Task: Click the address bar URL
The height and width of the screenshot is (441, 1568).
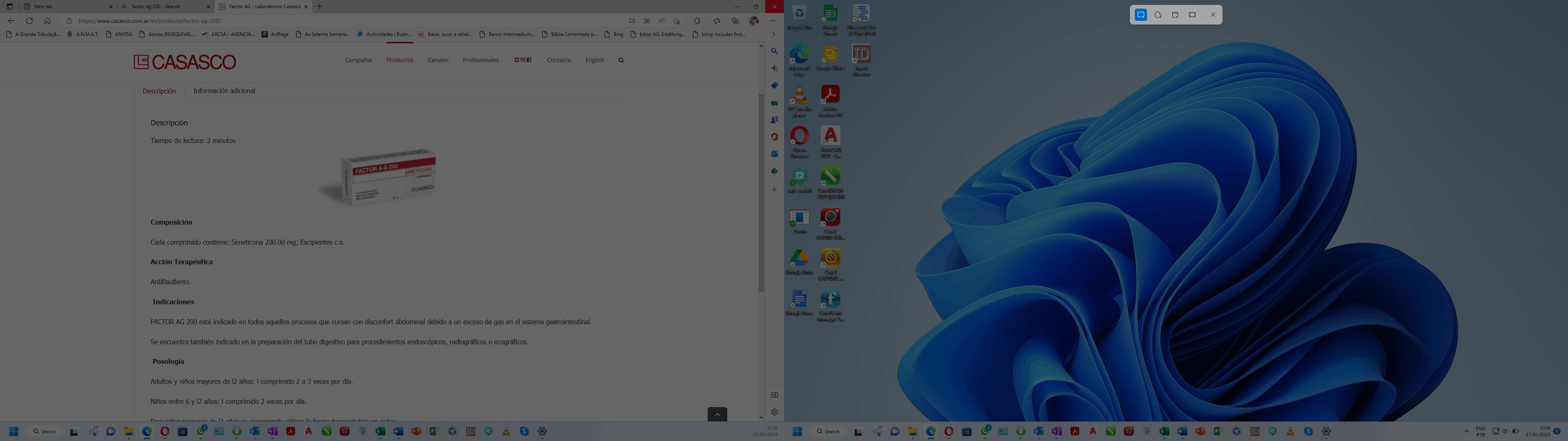Action: pos(150,21)
